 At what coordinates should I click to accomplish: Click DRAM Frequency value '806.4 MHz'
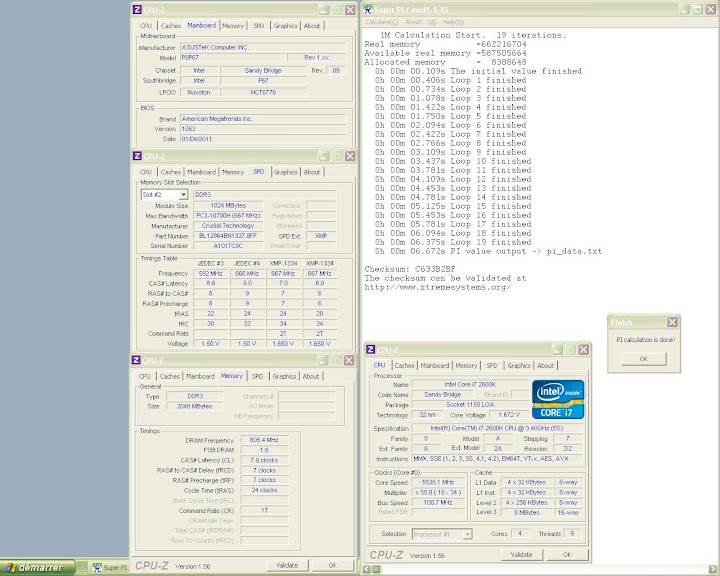(x=264, y=440)
